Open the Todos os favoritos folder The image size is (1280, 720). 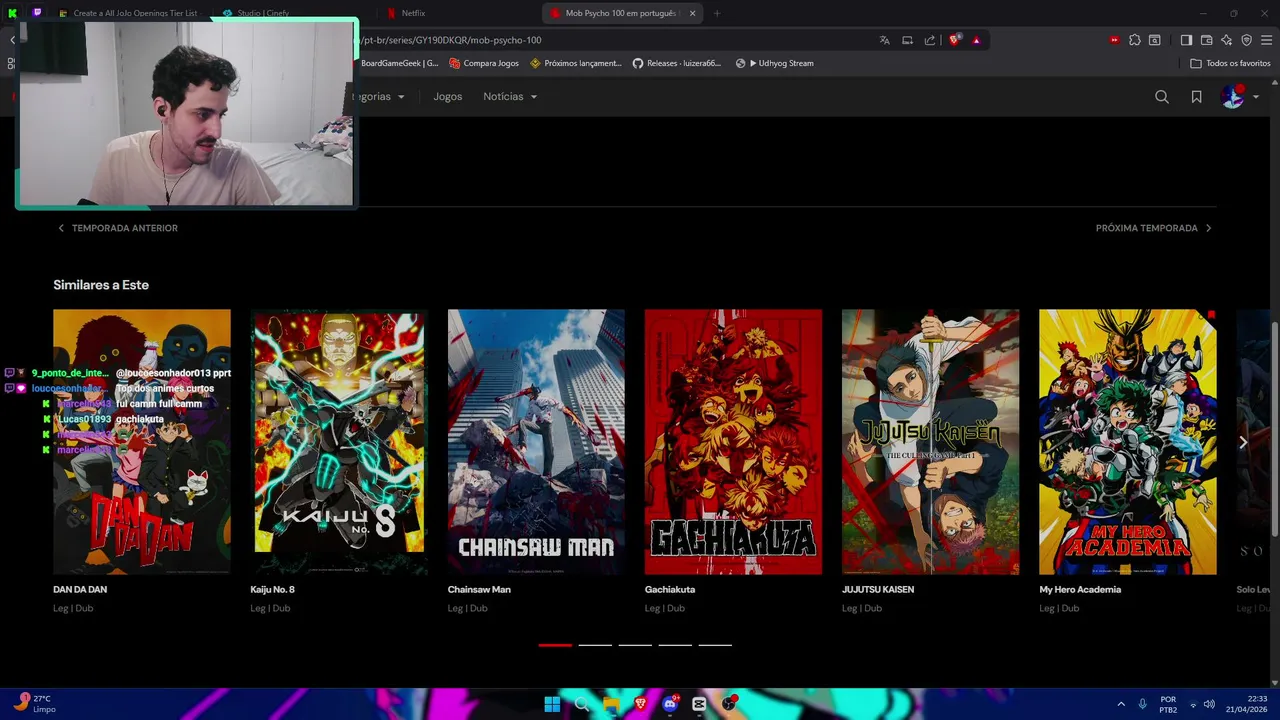tap(1230, 63)
